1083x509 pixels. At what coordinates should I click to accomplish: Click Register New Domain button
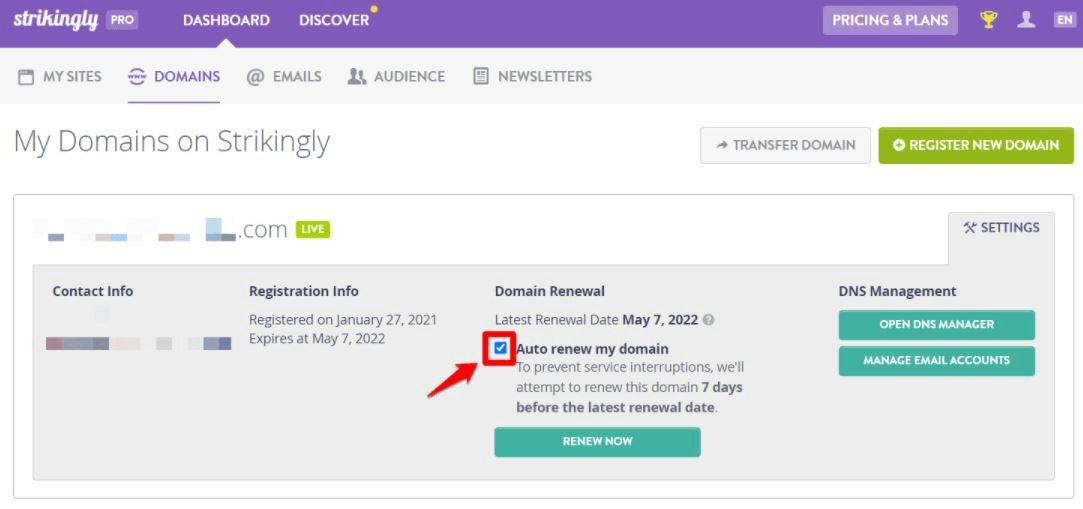click(x=975, y=145)
